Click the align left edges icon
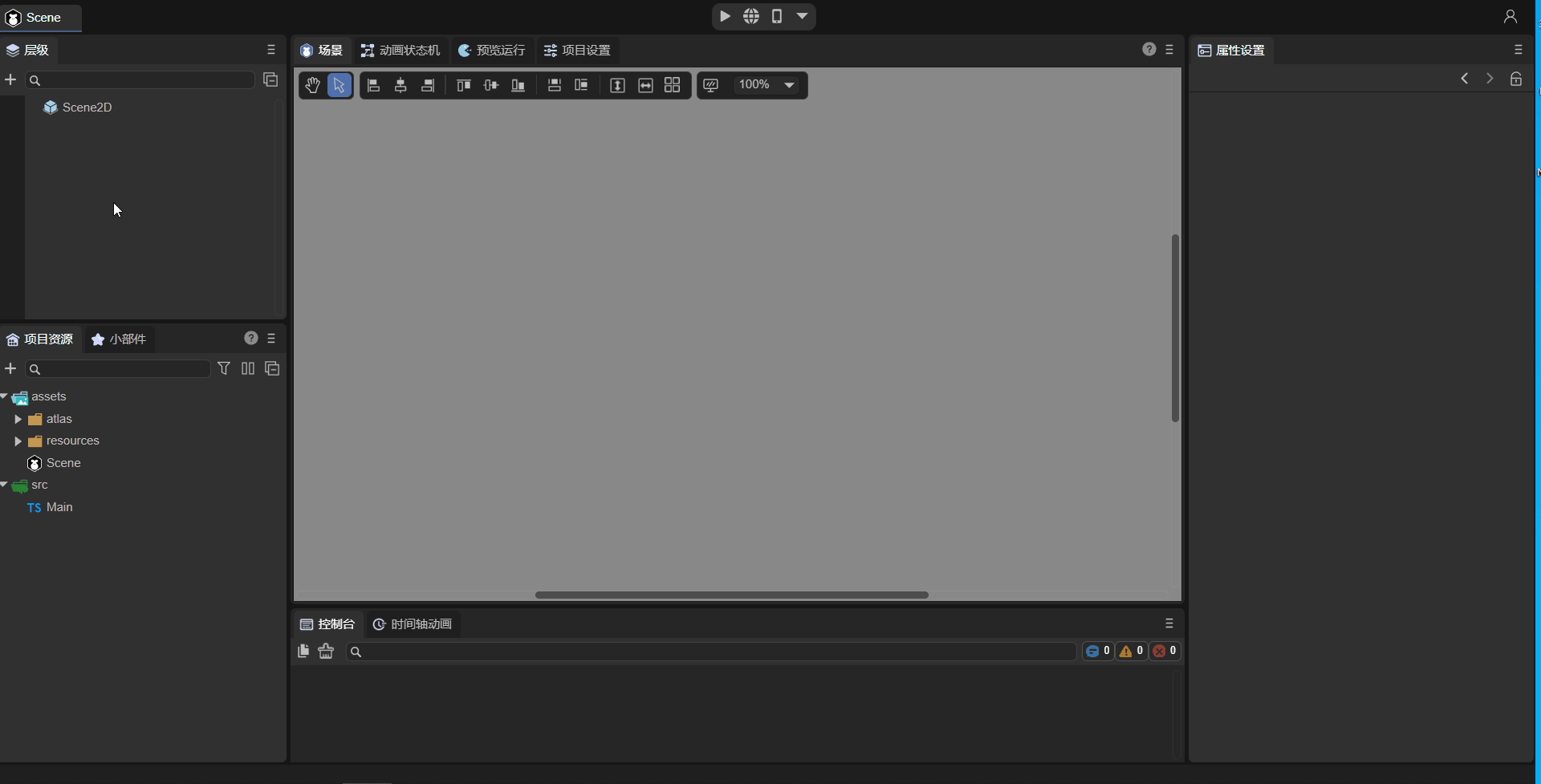 click(373, 85)
